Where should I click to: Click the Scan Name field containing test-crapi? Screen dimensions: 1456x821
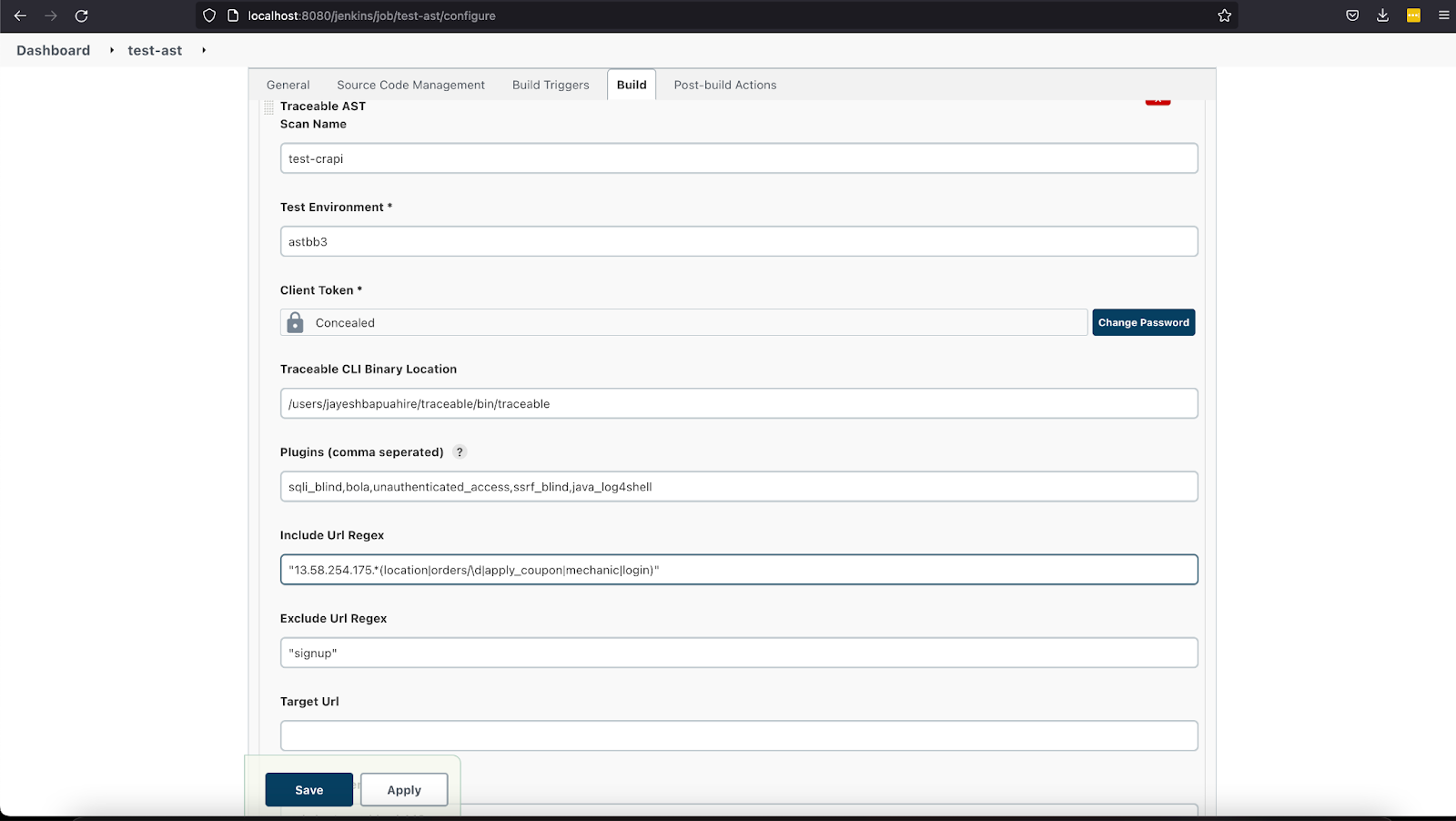point(739,158)
